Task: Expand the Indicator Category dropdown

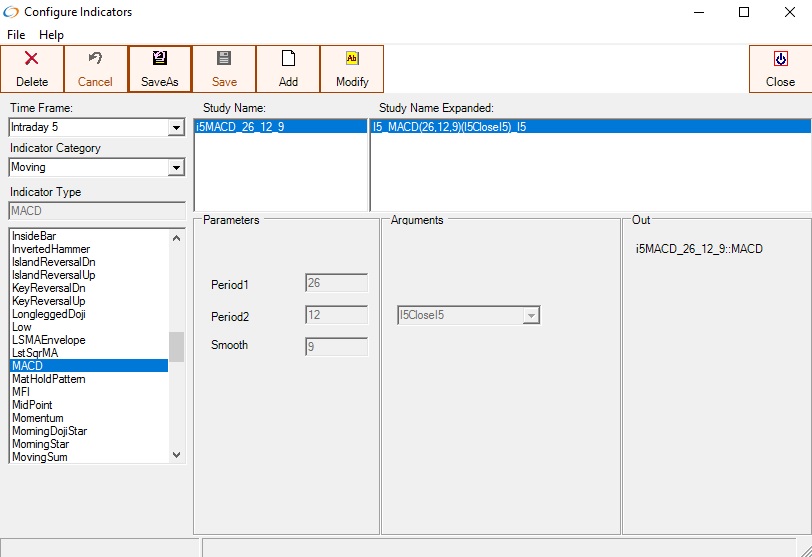Action: [x=176, y=168]
